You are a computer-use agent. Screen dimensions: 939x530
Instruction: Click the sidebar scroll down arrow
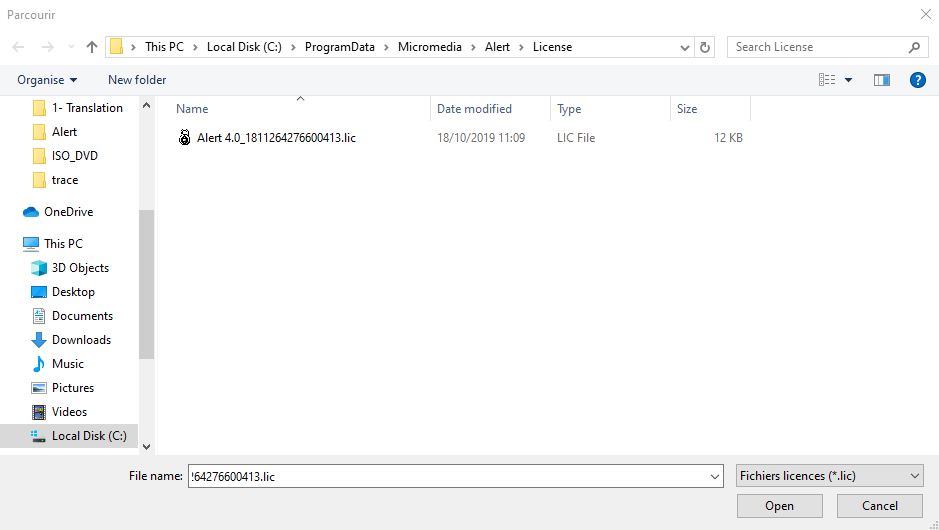147,447
